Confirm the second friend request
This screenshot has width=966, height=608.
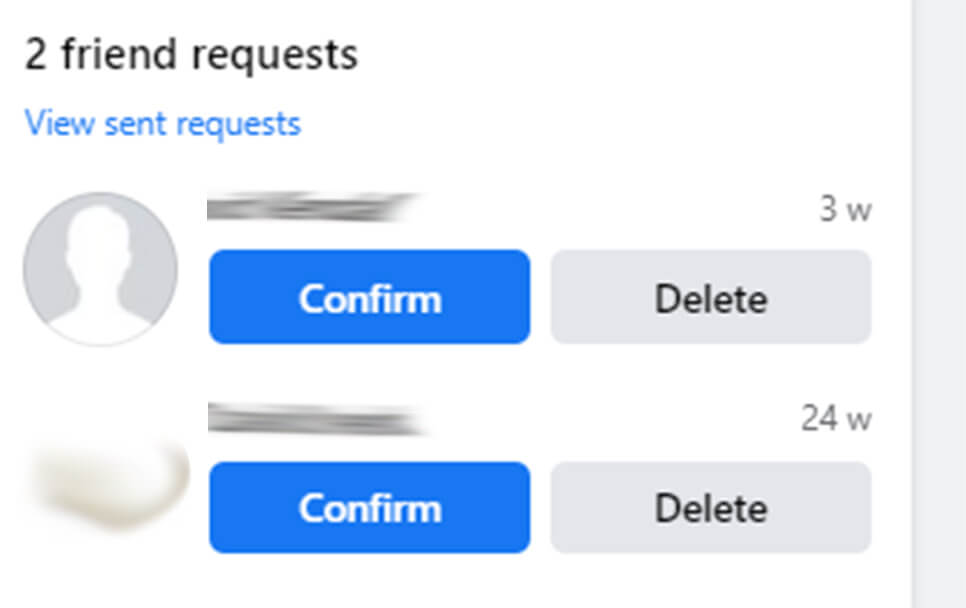pos(368,508)
